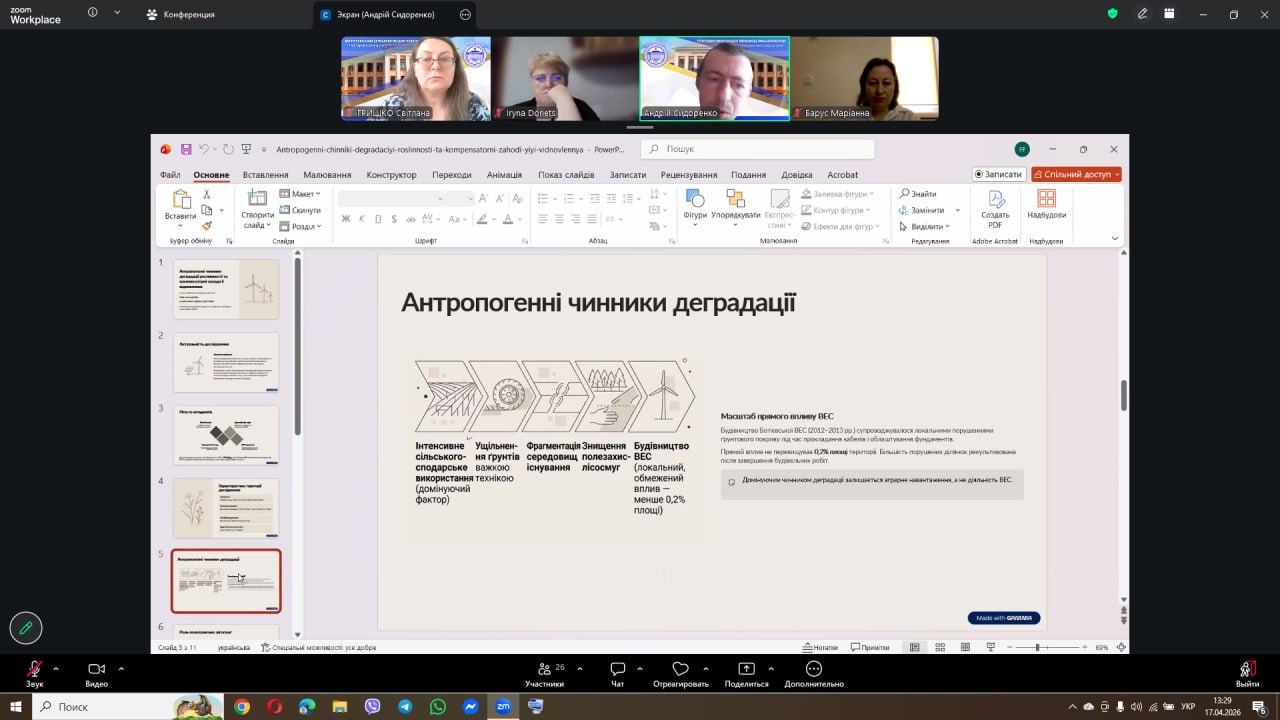
Task: Unmute the microphone with Звук button
Action: point(35,669)
